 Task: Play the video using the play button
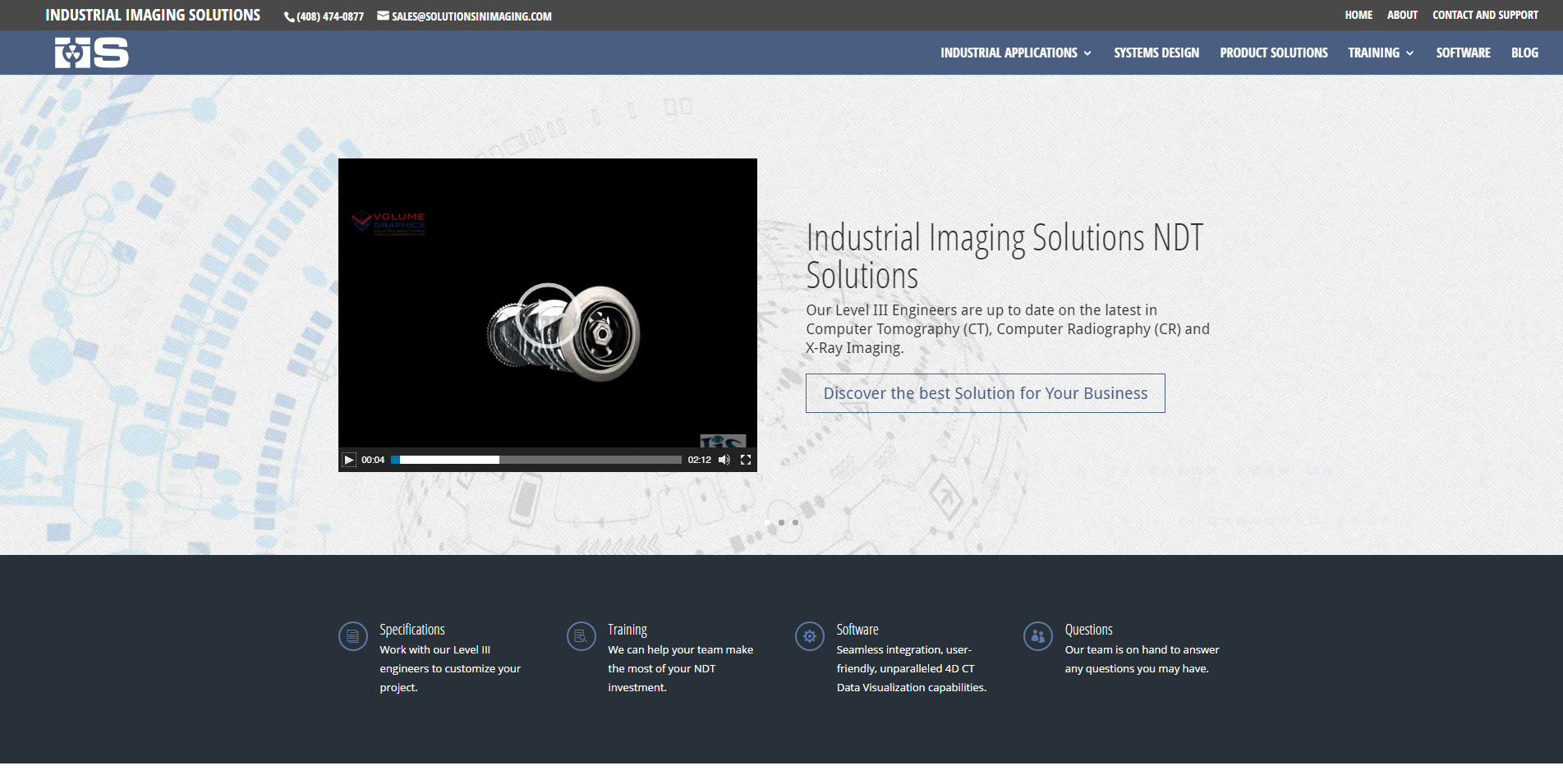(349, 460)
